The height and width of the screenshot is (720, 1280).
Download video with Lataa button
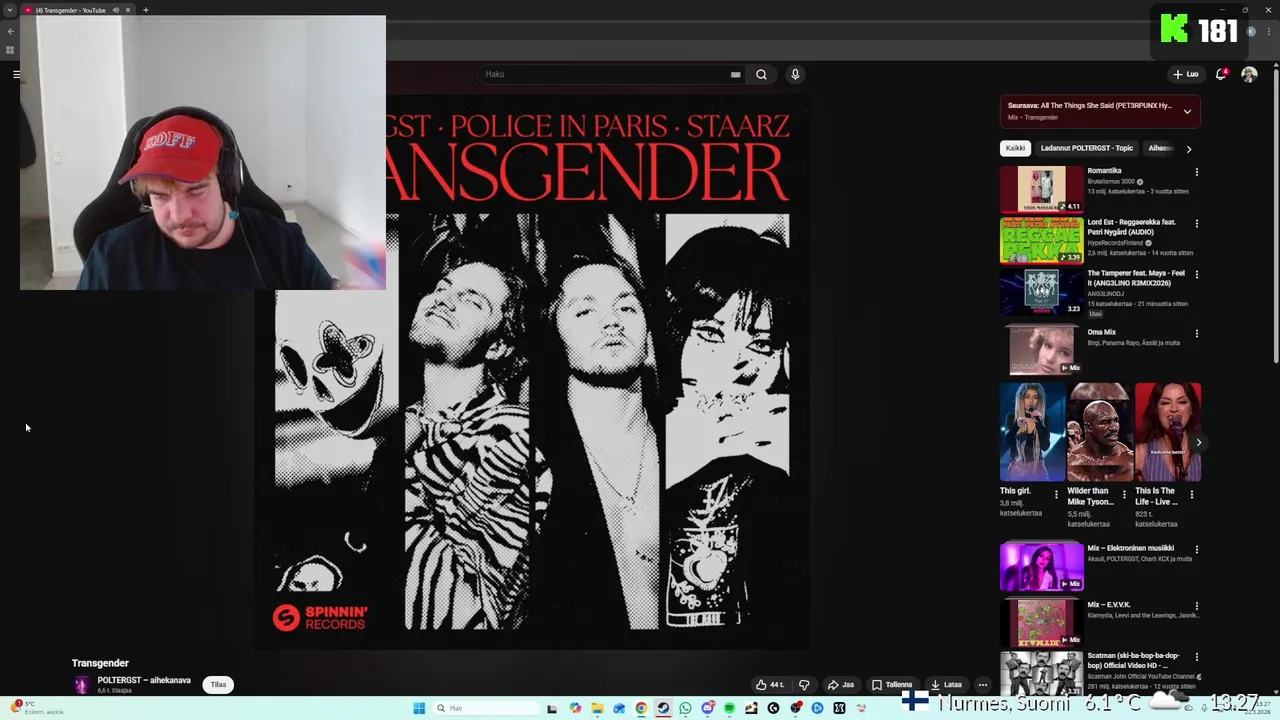(x=946, y=685)
